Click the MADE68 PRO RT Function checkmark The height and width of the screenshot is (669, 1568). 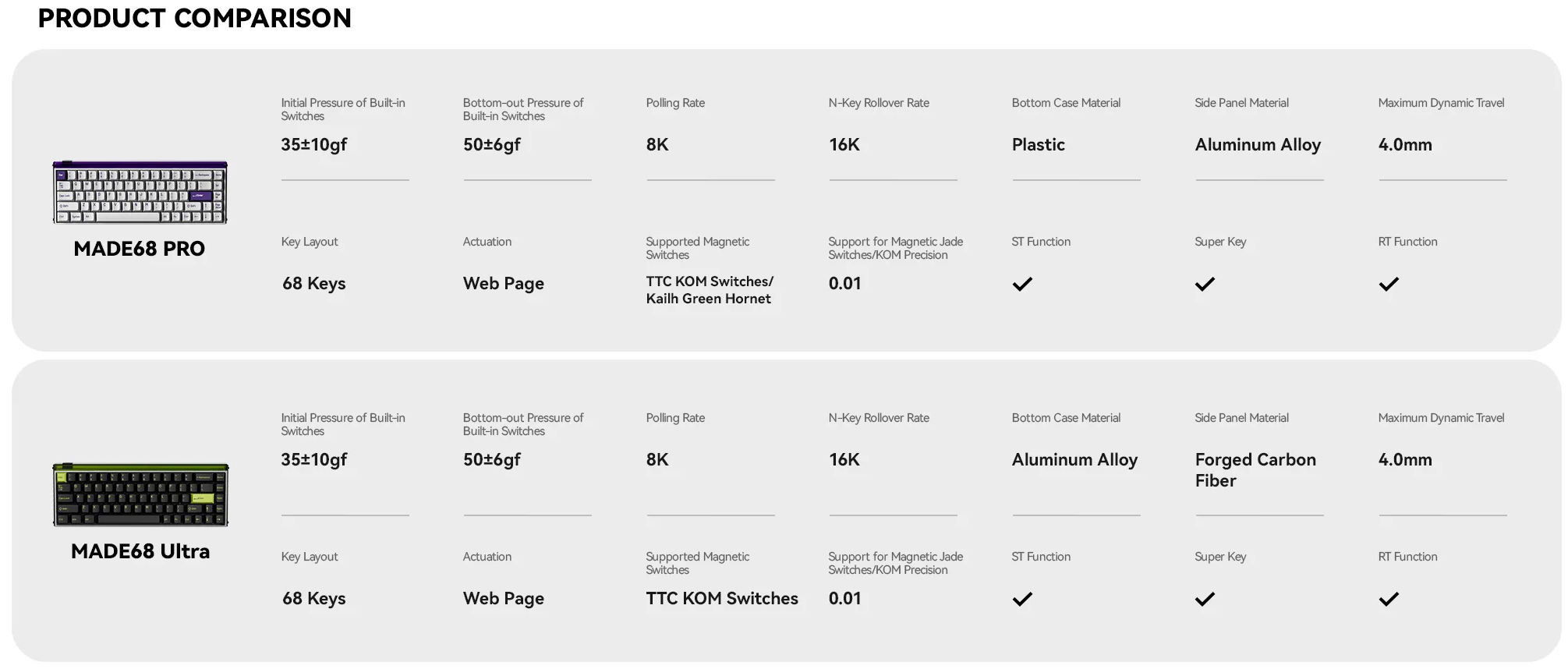click(1388, 284)
